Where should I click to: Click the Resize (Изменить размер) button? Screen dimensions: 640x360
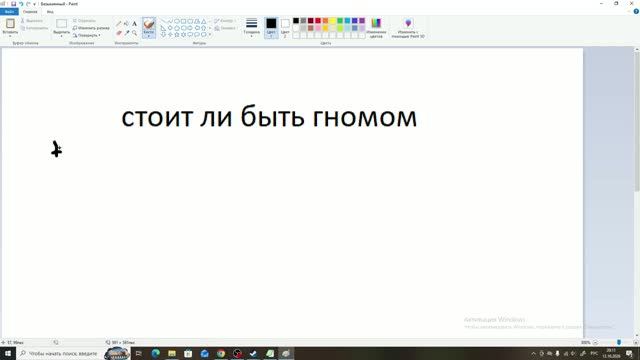pos(91,28)
